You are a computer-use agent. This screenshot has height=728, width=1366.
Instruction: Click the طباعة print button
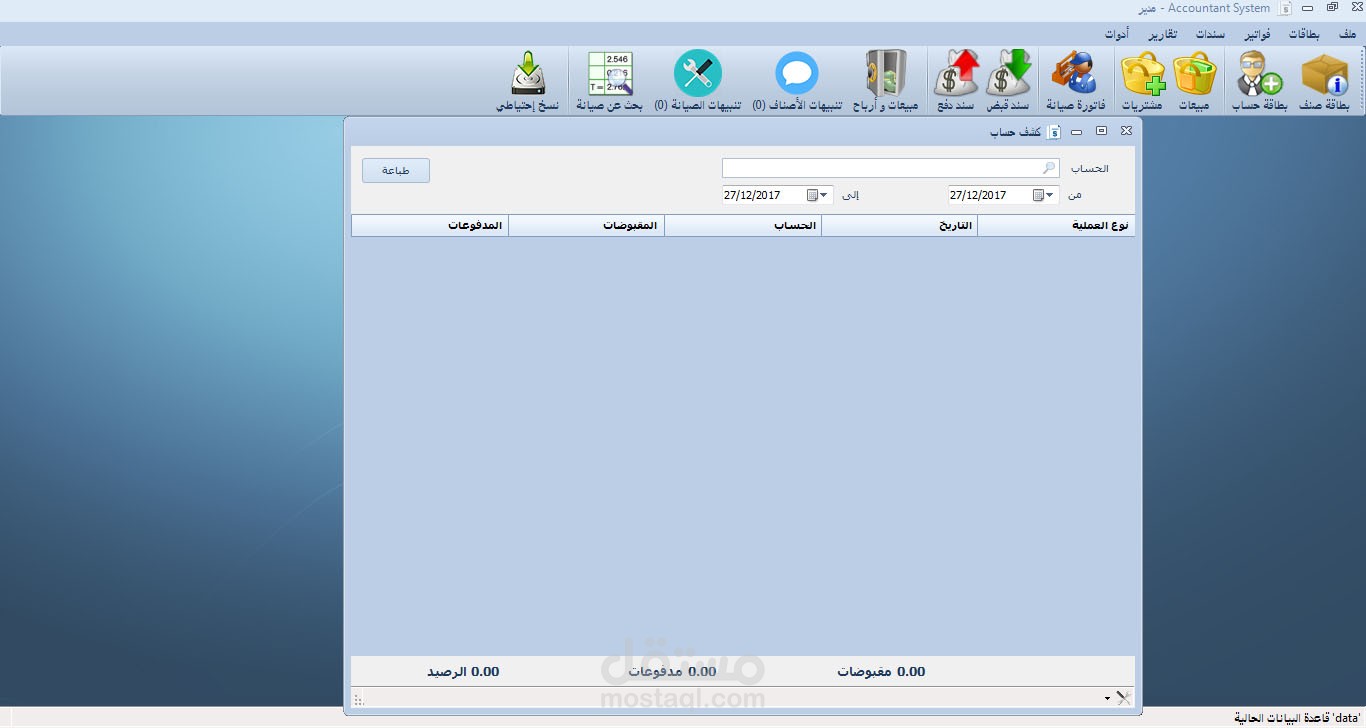pos(396,170)
